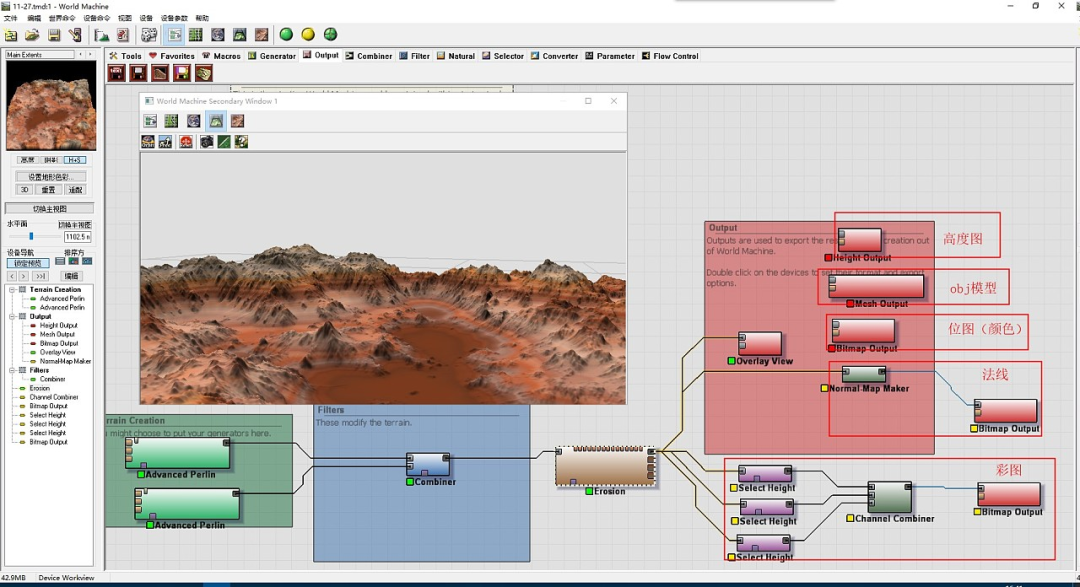The image size is (1080, 587).
Task: Open the Combiner device tab
Action: coord(368,56)
